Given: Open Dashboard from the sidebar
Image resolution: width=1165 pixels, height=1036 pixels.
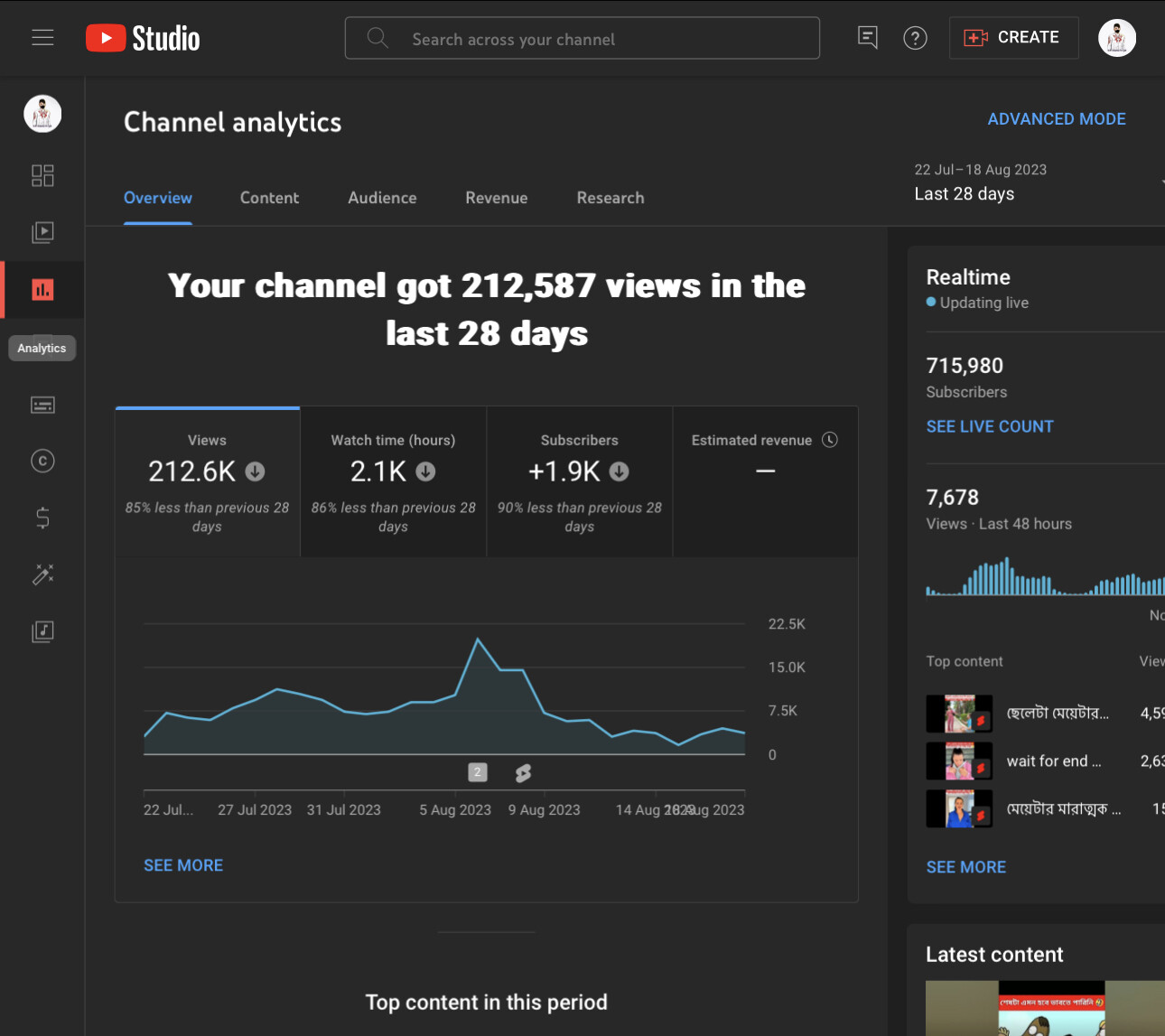Looking at the screenshot, I should (x=42, y=175).
